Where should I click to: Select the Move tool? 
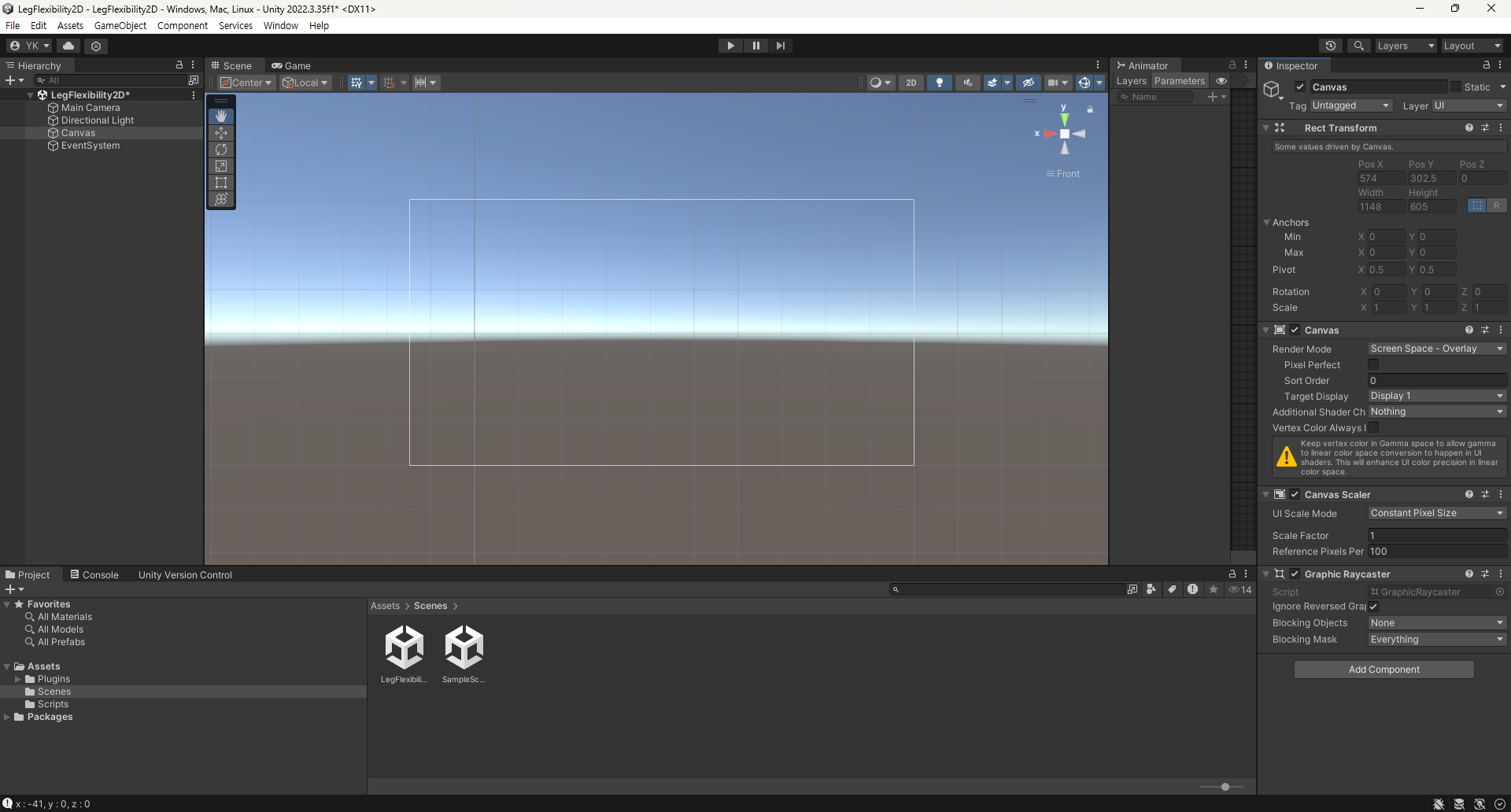pyautogui.click(x=221, y=133)
